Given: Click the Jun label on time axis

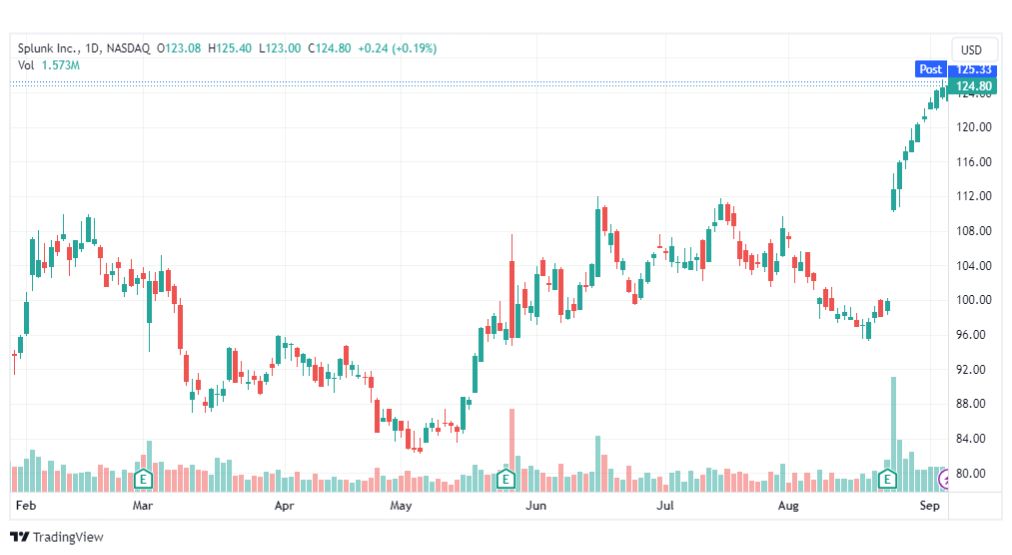Looking at the screenshot, I should click(x=536, y=505).
